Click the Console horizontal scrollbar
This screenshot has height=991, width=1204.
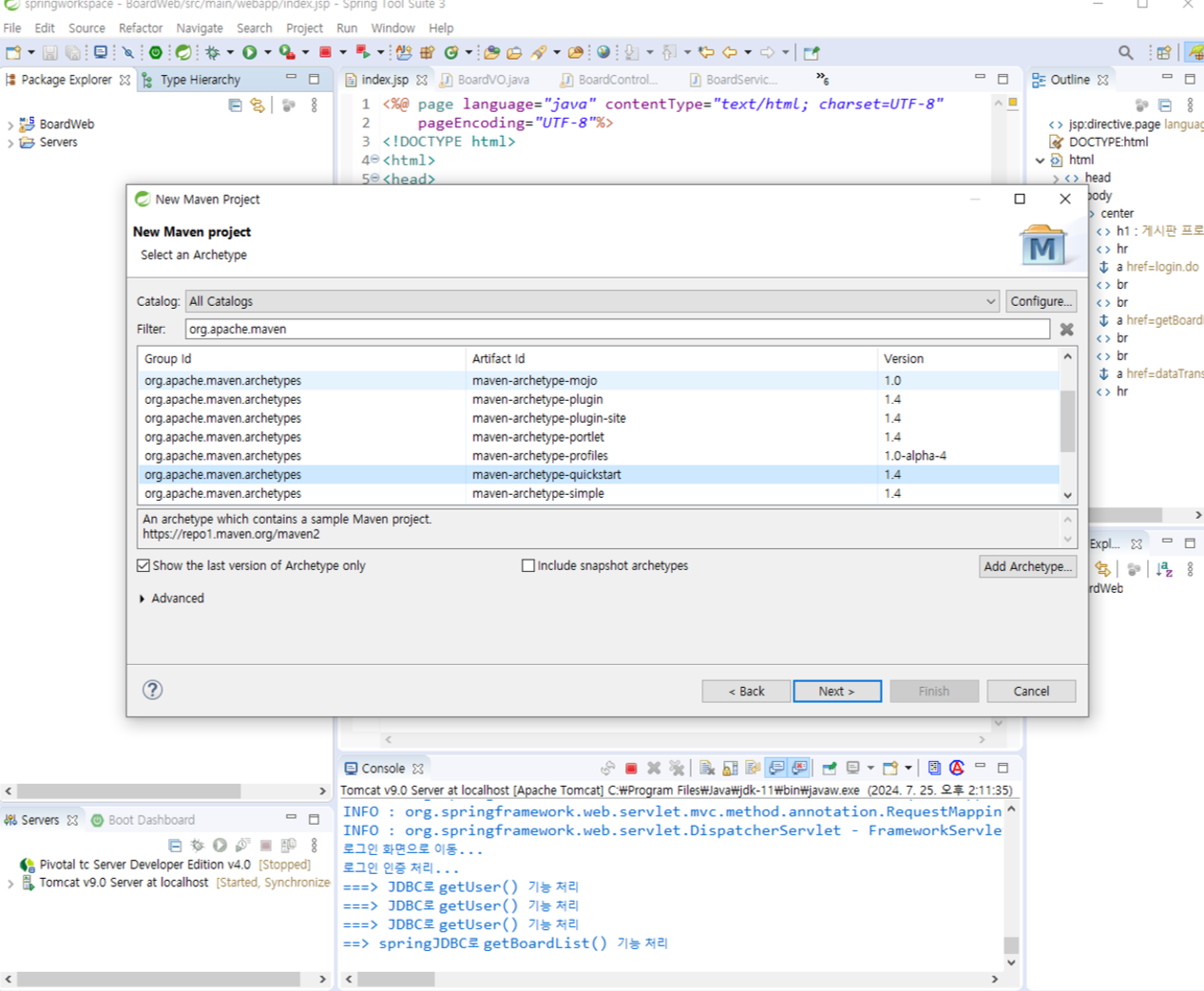coord(396,979)
